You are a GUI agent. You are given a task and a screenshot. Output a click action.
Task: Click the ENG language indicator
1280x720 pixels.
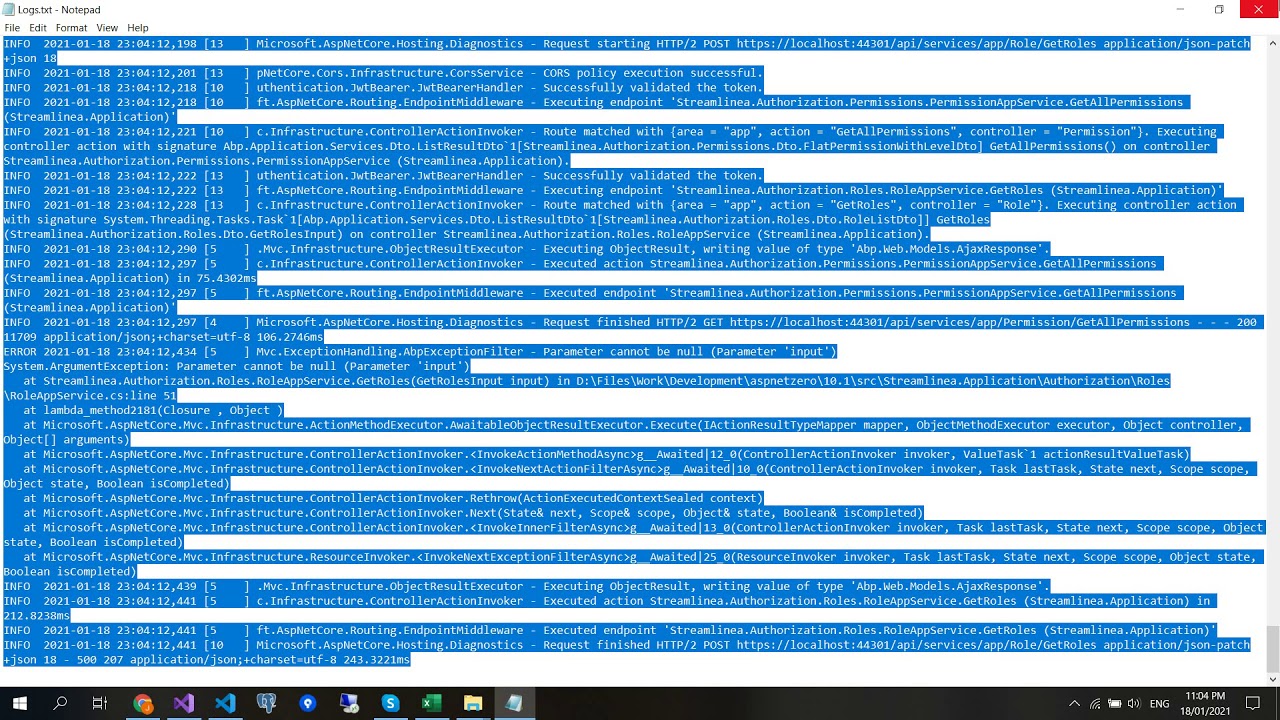coord(1160,704)
